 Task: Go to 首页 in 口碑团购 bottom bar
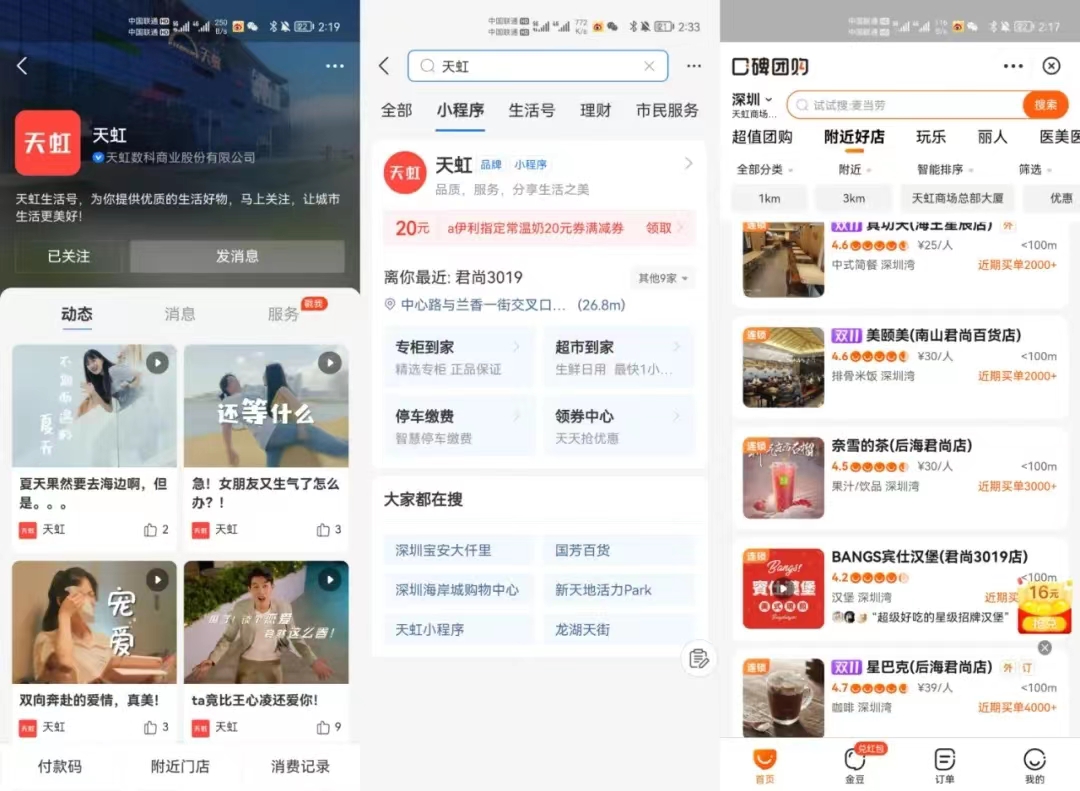click(x=765, y=766)
